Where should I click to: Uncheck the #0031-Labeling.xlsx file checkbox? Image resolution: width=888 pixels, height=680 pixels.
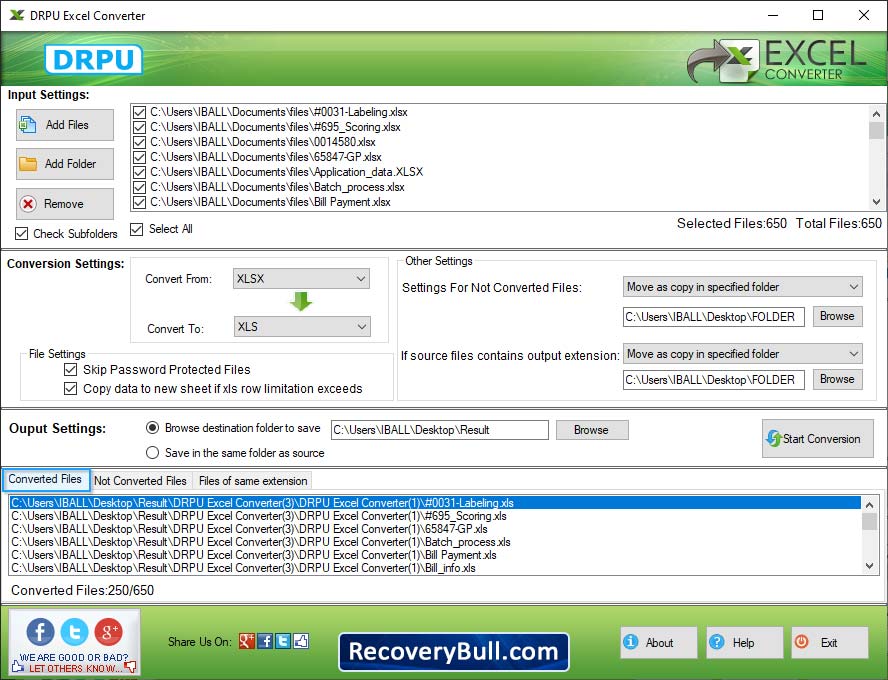coord(139,112)
